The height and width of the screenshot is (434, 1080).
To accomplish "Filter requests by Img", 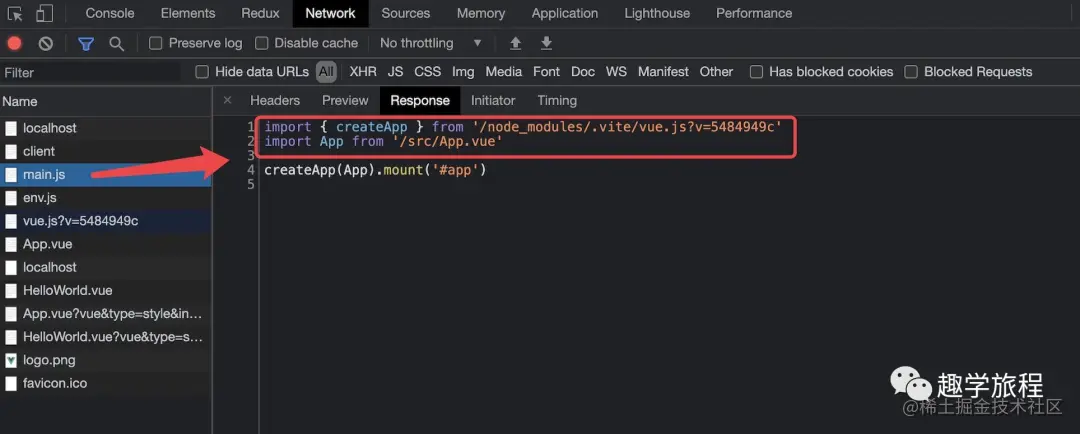I will pos(463,72).
